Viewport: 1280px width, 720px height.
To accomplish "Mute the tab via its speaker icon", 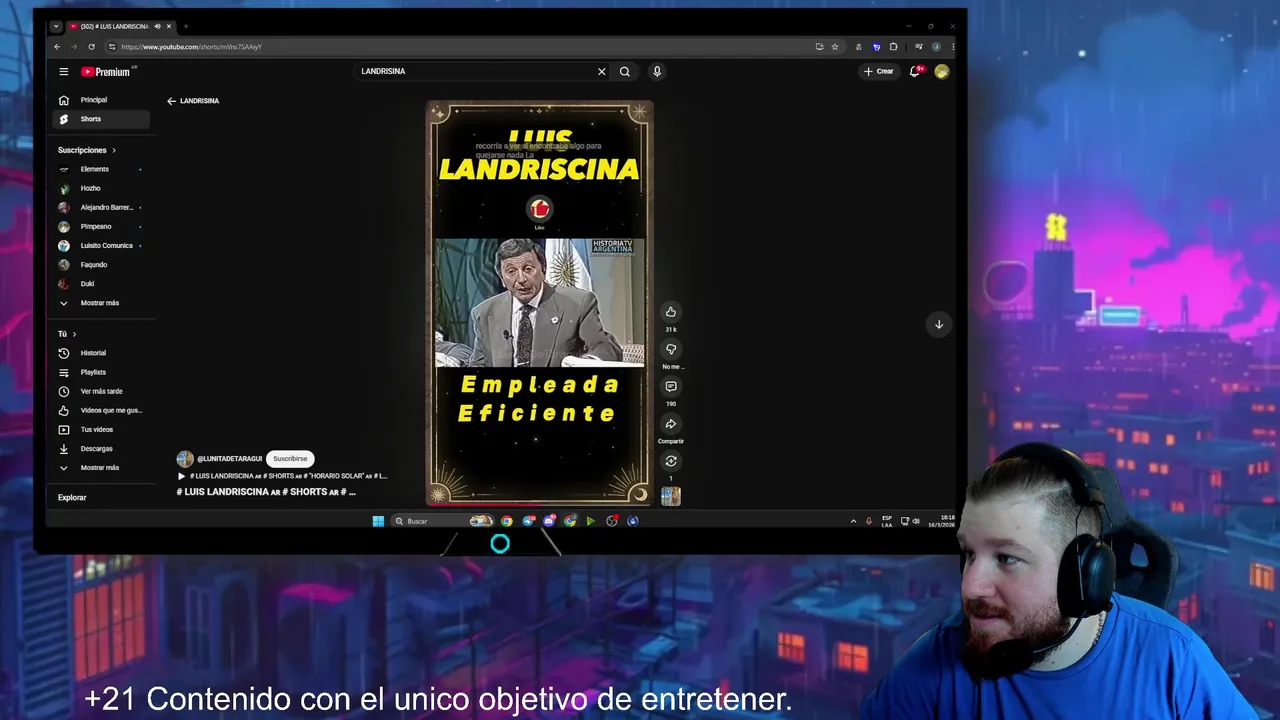I will click(x=157, y=26).
